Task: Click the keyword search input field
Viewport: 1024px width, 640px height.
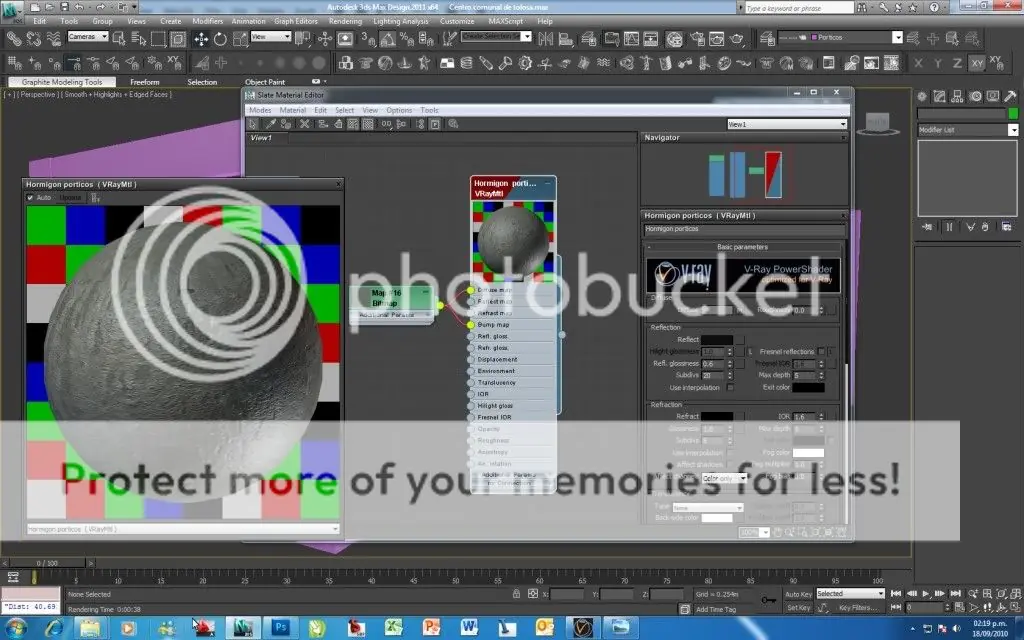Action: [797, 8]
